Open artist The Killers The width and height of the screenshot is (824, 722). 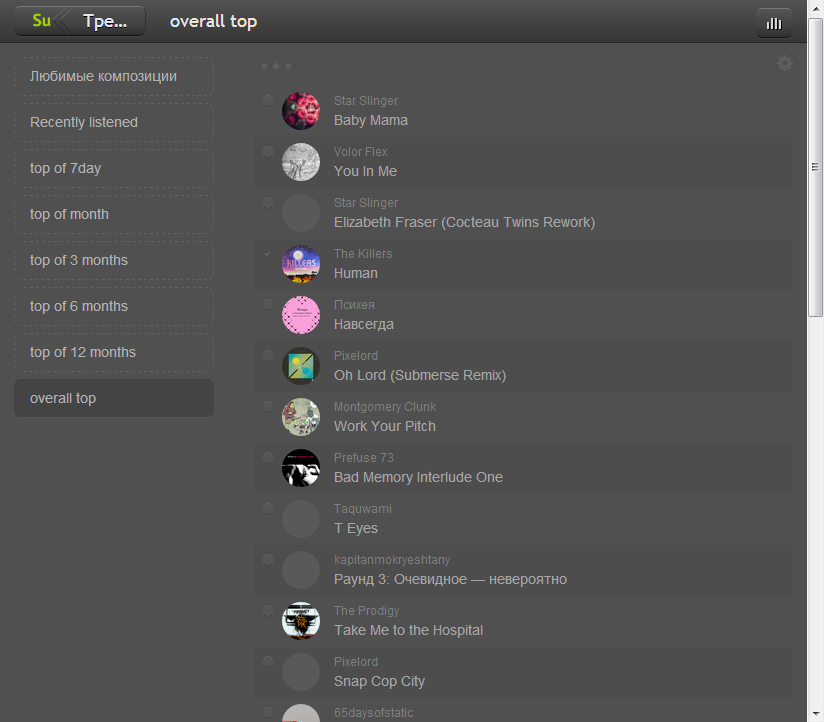[363, 254]
